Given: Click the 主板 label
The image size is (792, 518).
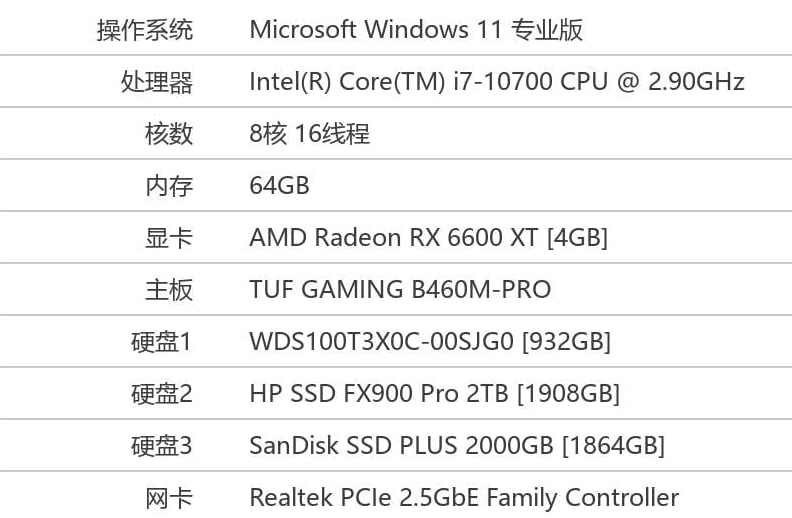Looking at the screenshot, I should click(169, 290).
